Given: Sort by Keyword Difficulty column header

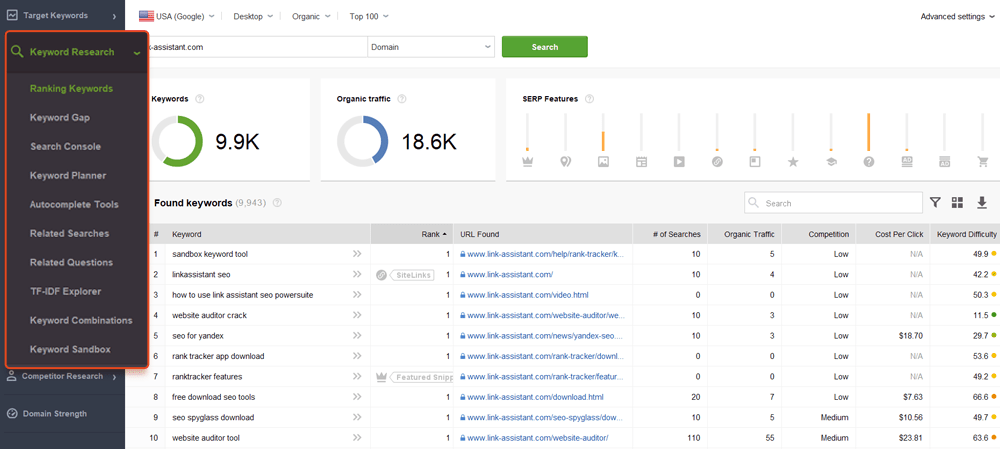Looking at the screenshot, I should (966, 234).
